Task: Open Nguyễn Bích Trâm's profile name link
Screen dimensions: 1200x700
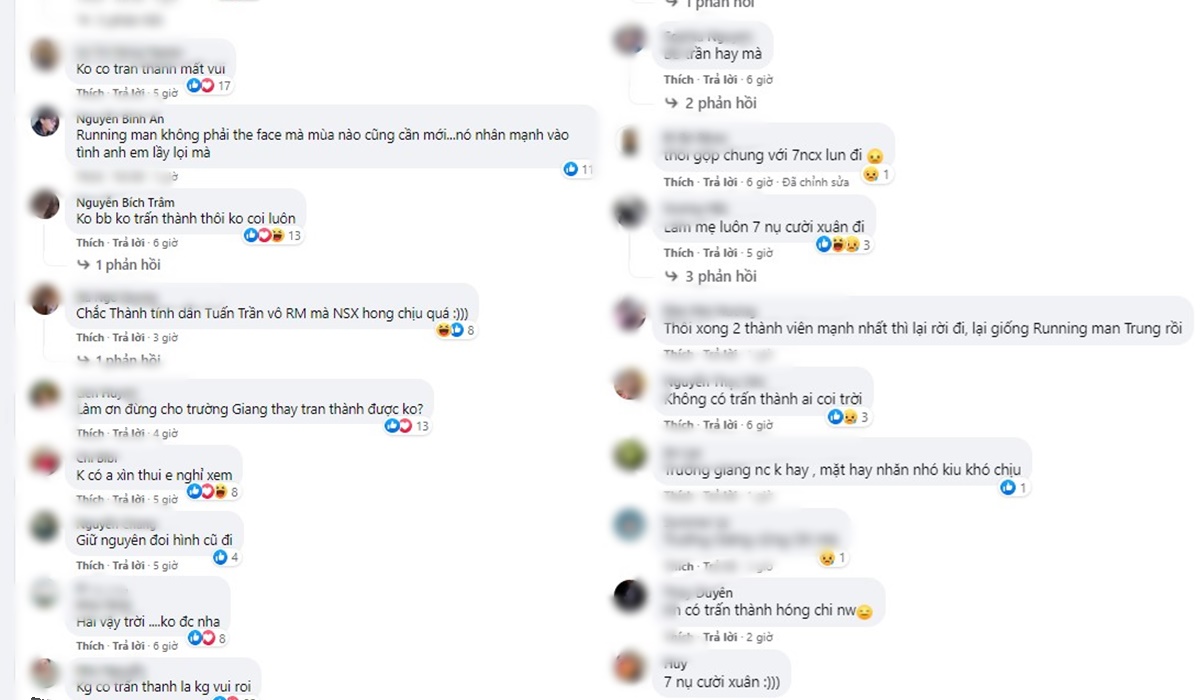Action: (125, 203)
